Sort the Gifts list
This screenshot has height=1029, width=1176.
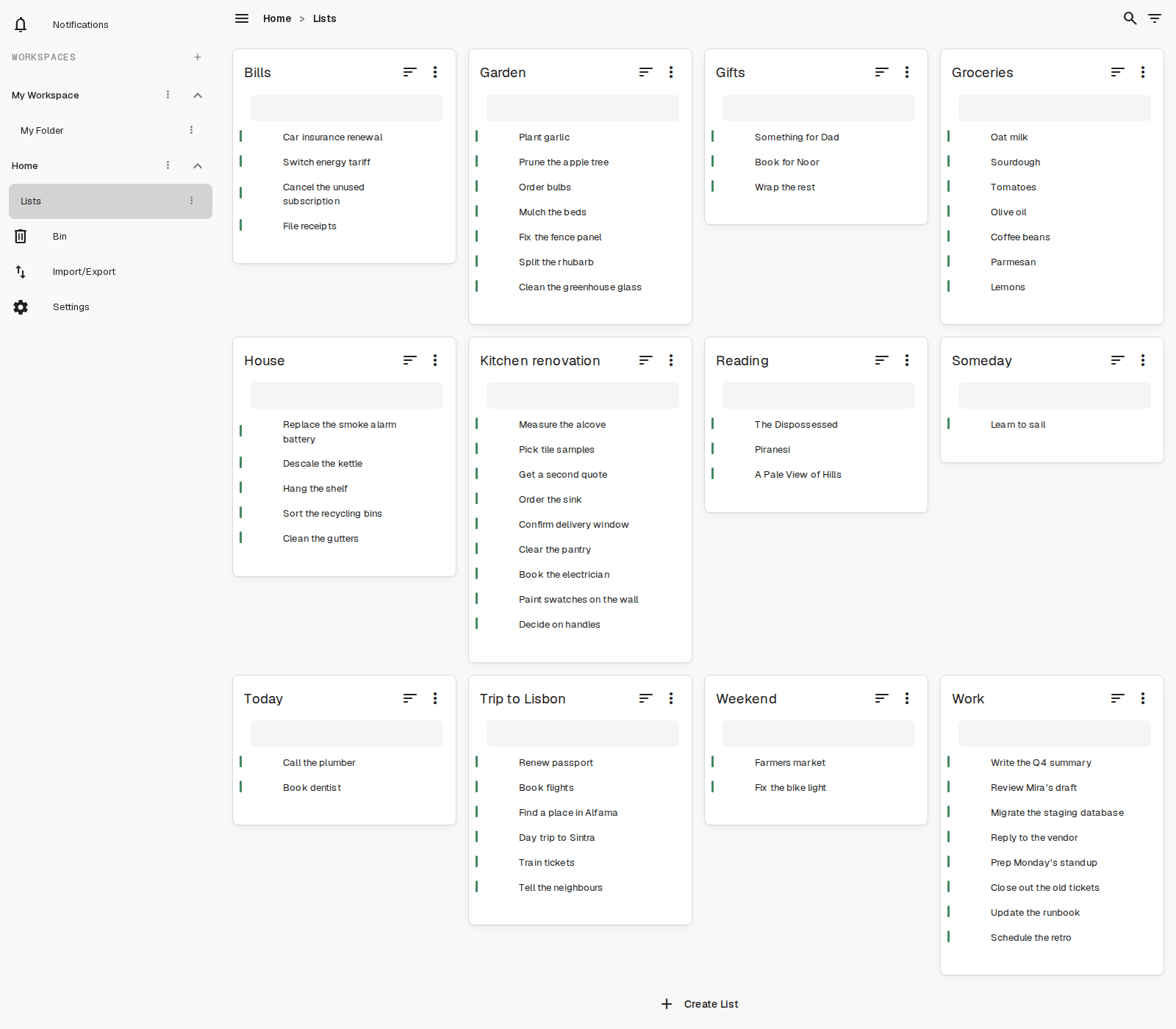click(882, 72)
